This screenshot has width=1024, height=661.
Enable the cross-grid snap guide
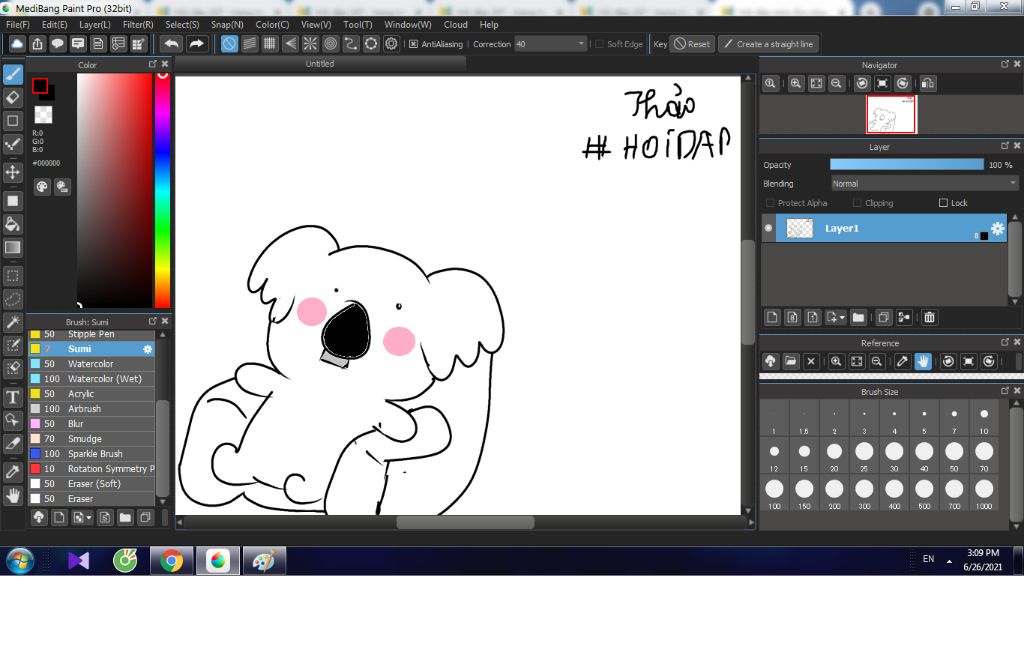pos(270,44)
